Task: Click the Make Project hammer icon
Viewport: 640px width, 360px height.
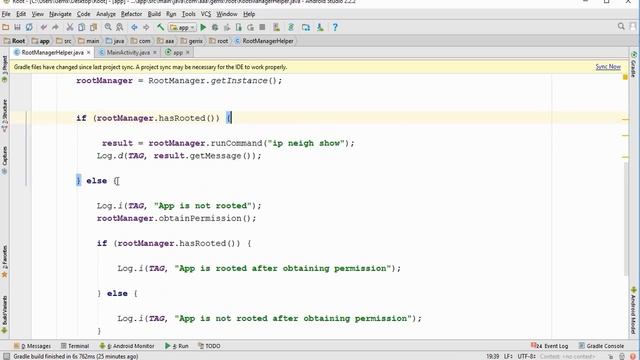Action: coord(160,27)
